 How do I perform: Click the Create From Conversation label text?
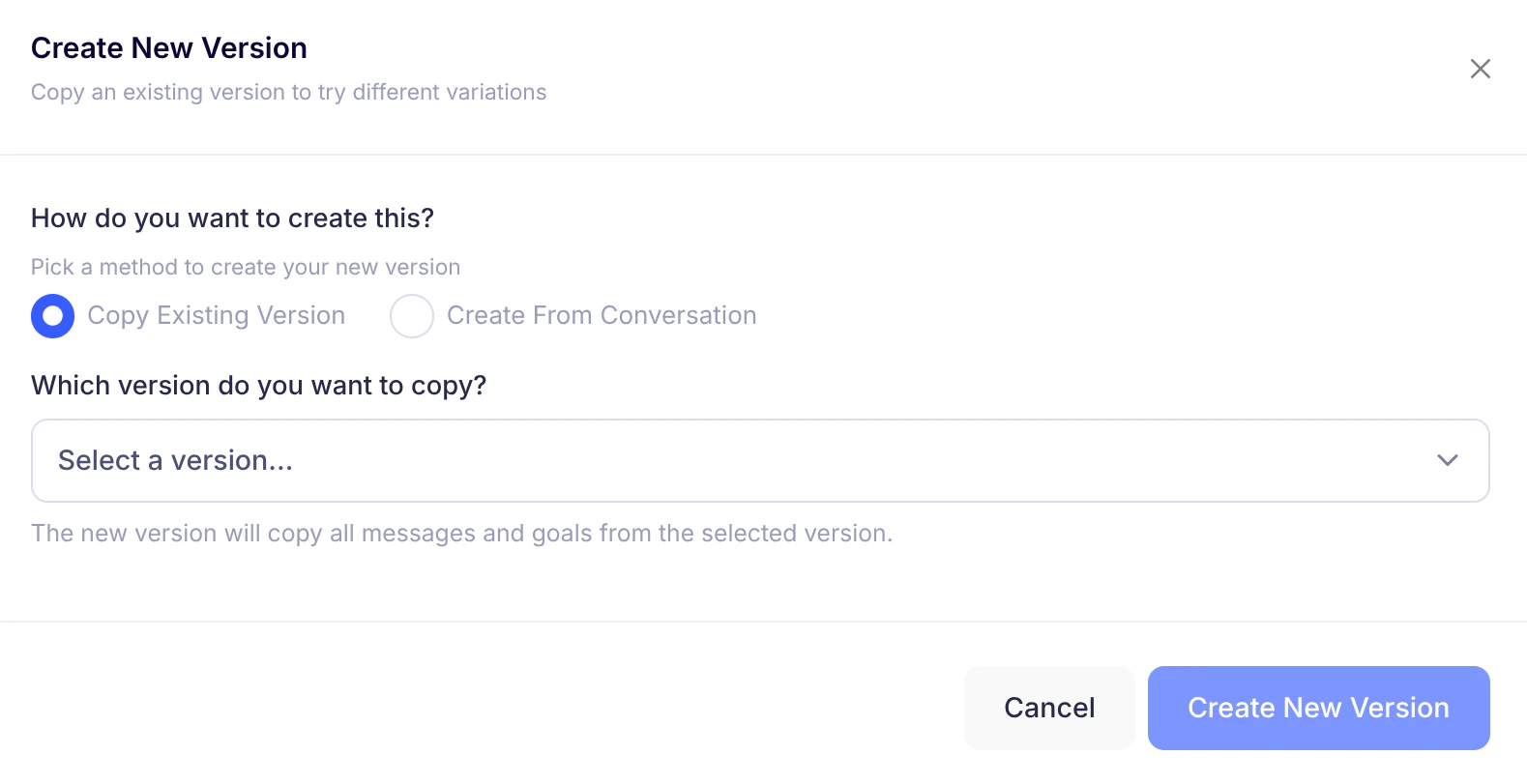[x=600, y=315]
